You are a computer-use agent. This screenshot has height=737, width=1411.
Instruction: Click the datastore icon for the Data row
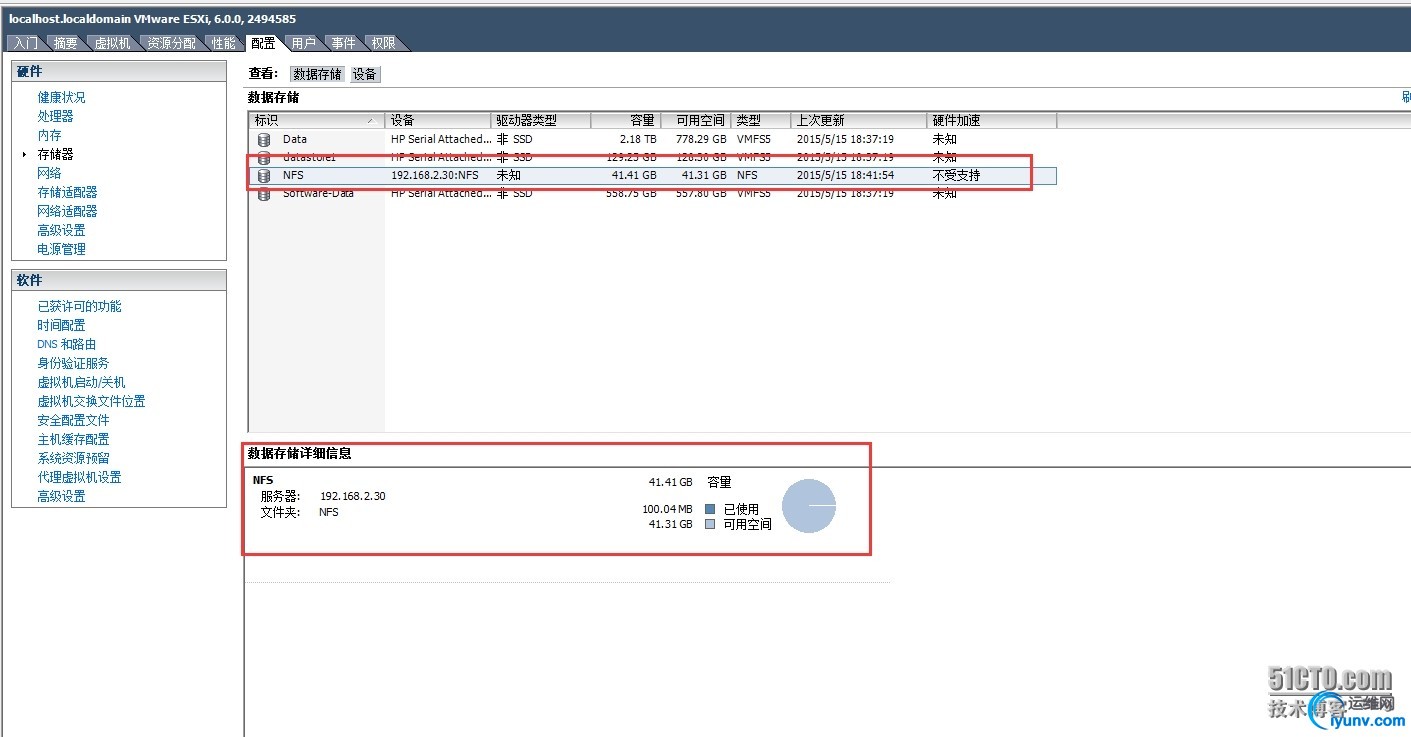tap(264, 140)
